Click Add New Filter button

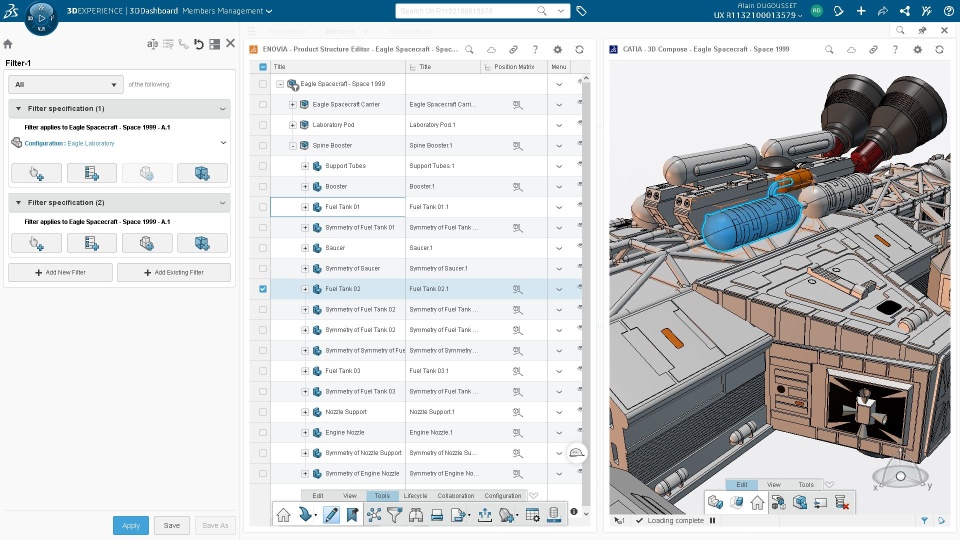coord(60,272)
